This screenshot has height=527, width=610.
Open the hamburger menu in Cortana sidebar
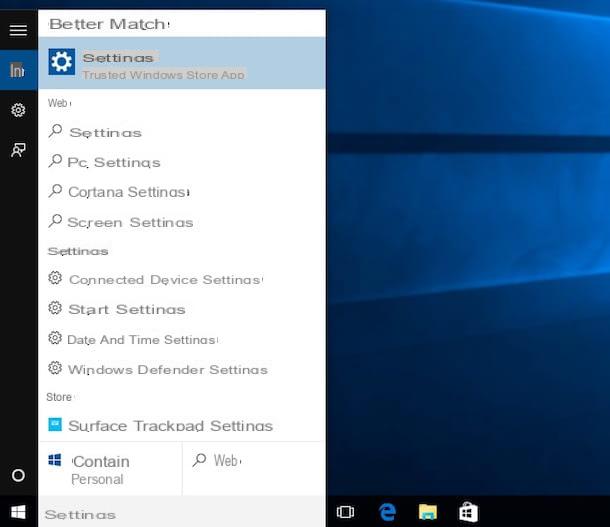pos(18,30)
